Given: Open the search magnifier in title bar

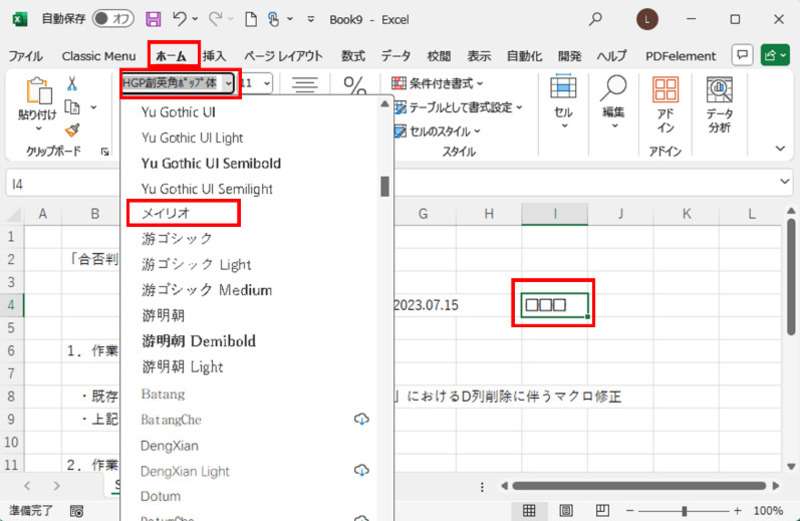Looking at the screenshot, I should point(595,19).
